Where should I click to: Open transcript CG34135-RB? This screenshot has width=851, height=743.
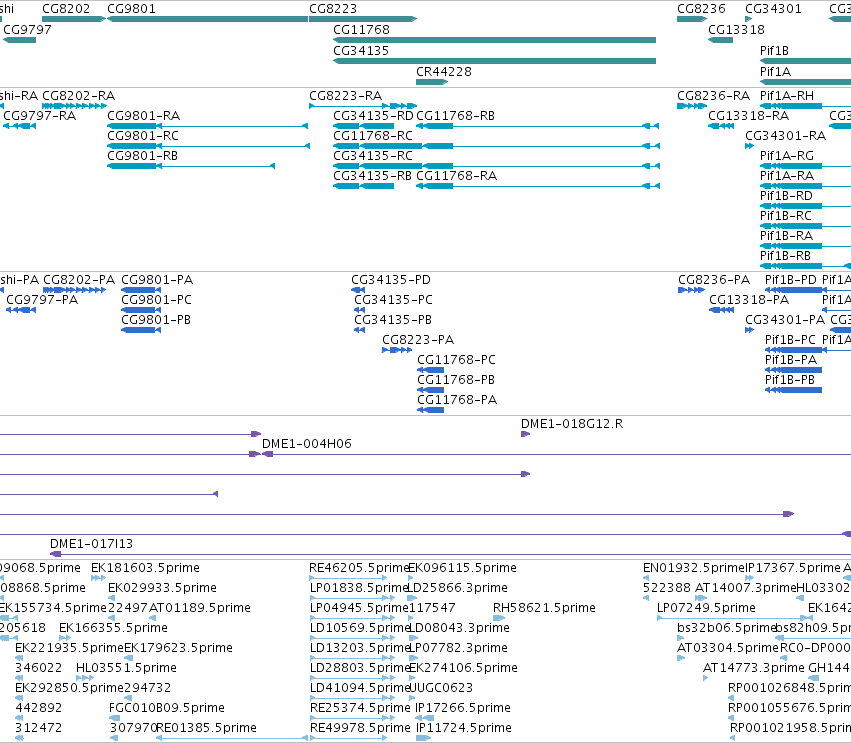tap(364, 186)
